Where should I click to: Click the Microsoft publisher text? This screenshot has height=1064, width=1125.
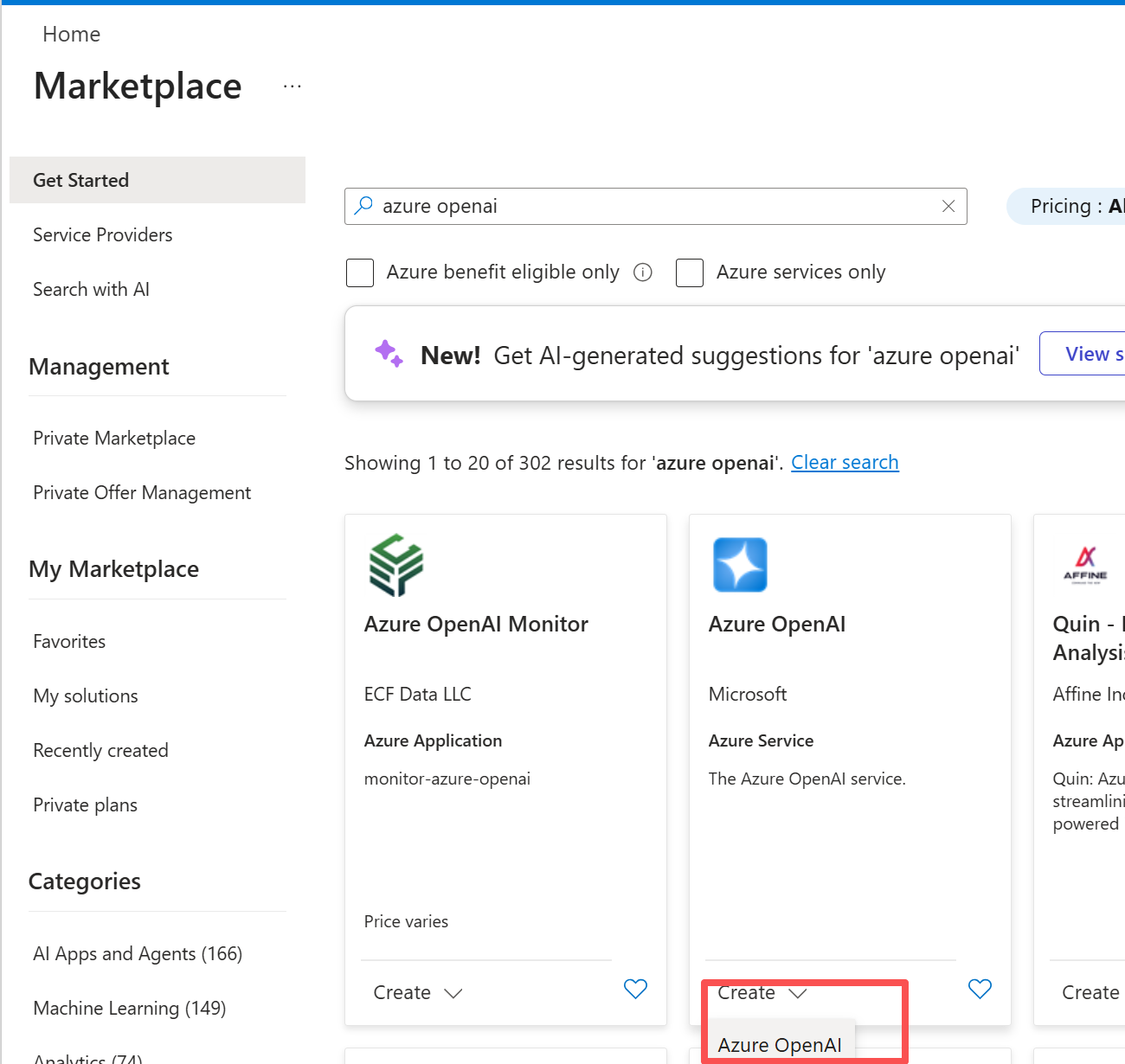[748, 694]
